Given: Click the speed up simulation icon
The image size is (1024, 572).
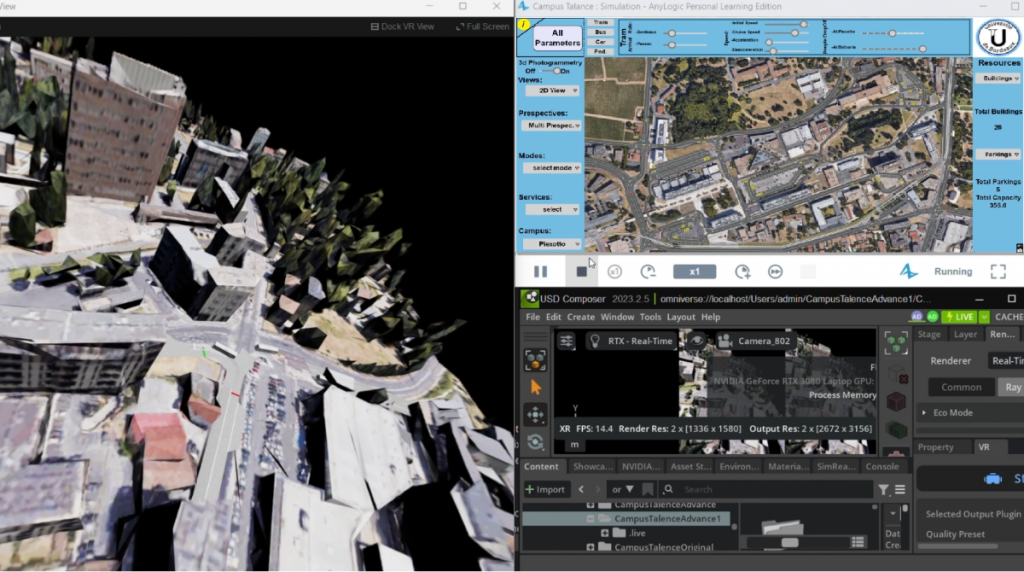Looking at the screenshot, I should point(742,272).
